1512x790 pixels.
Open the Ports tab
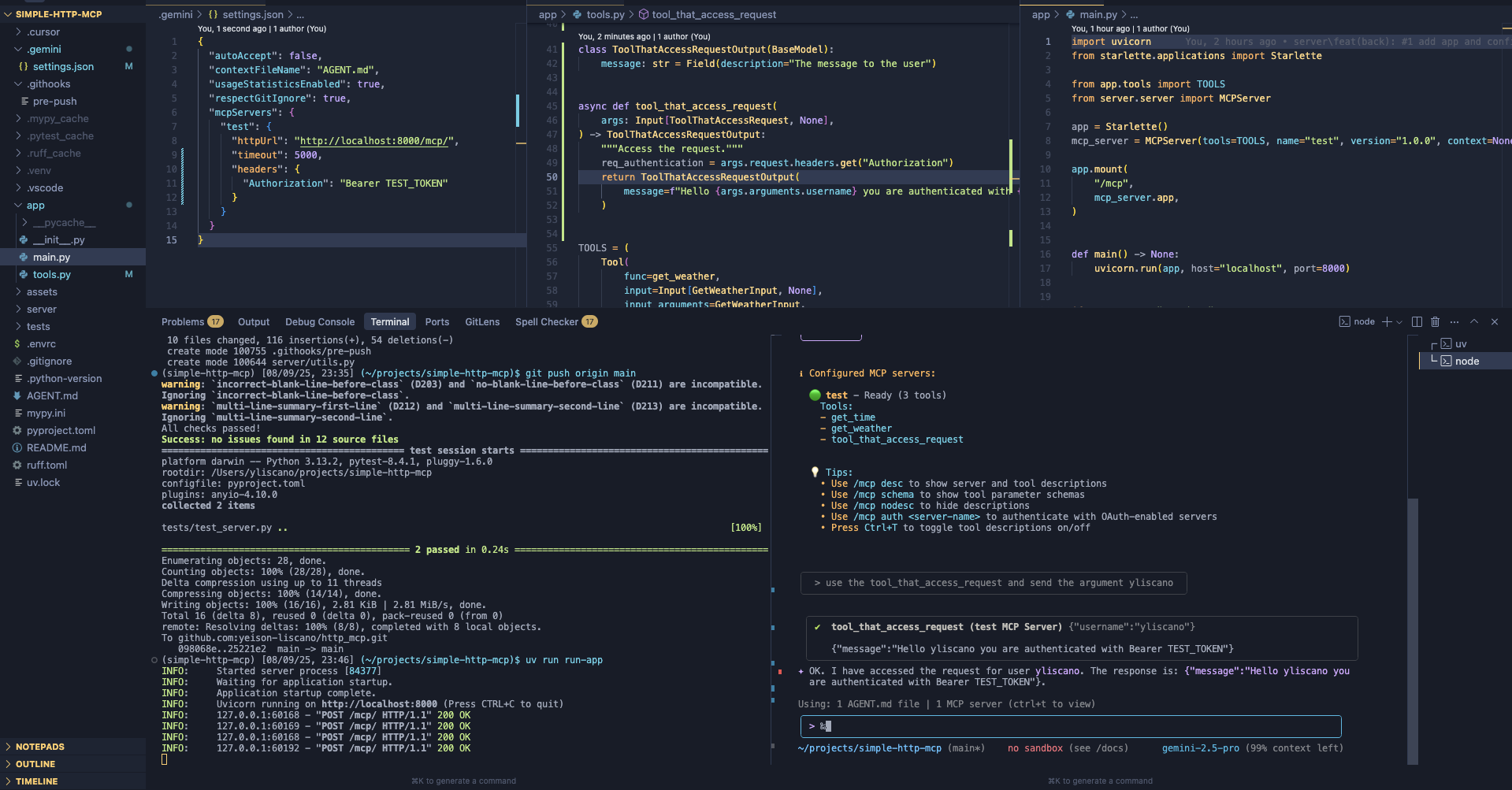[437, 321]
